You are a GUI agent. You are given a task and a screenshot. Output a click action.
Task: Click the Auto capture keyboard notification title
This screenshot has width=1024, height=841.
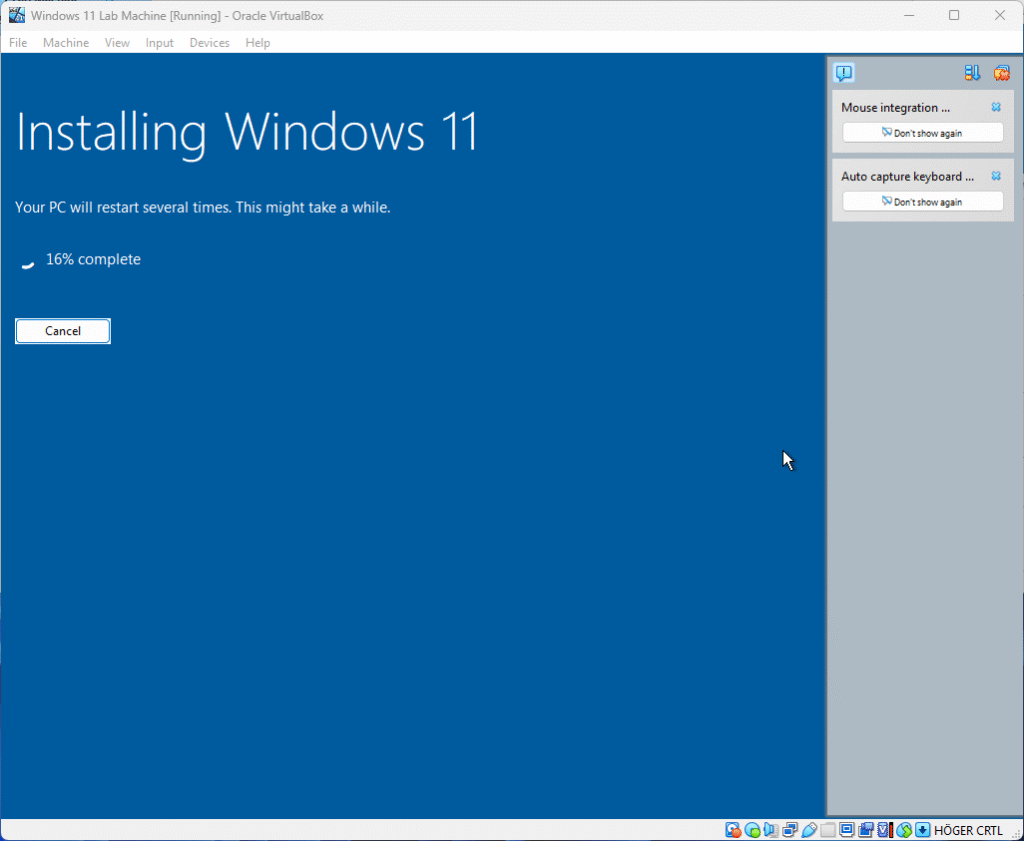point(907,176)
